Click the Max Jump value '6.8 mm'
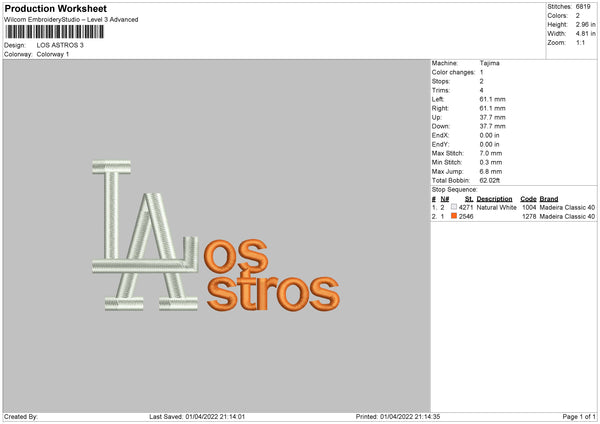 click(491, 171)
